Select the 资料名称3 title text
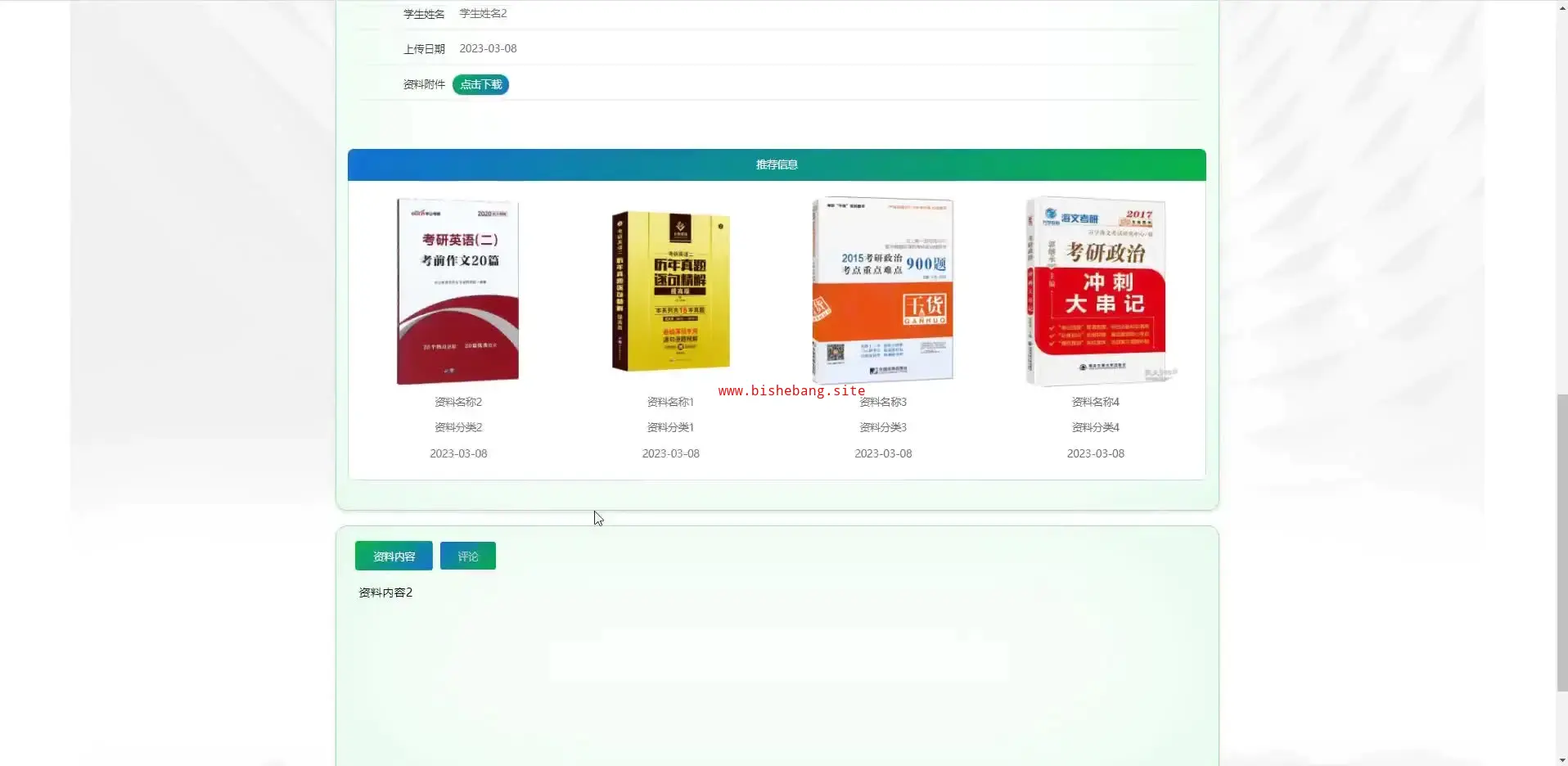Viewport: 1568px width, 766px height. (x=883, y=402)
